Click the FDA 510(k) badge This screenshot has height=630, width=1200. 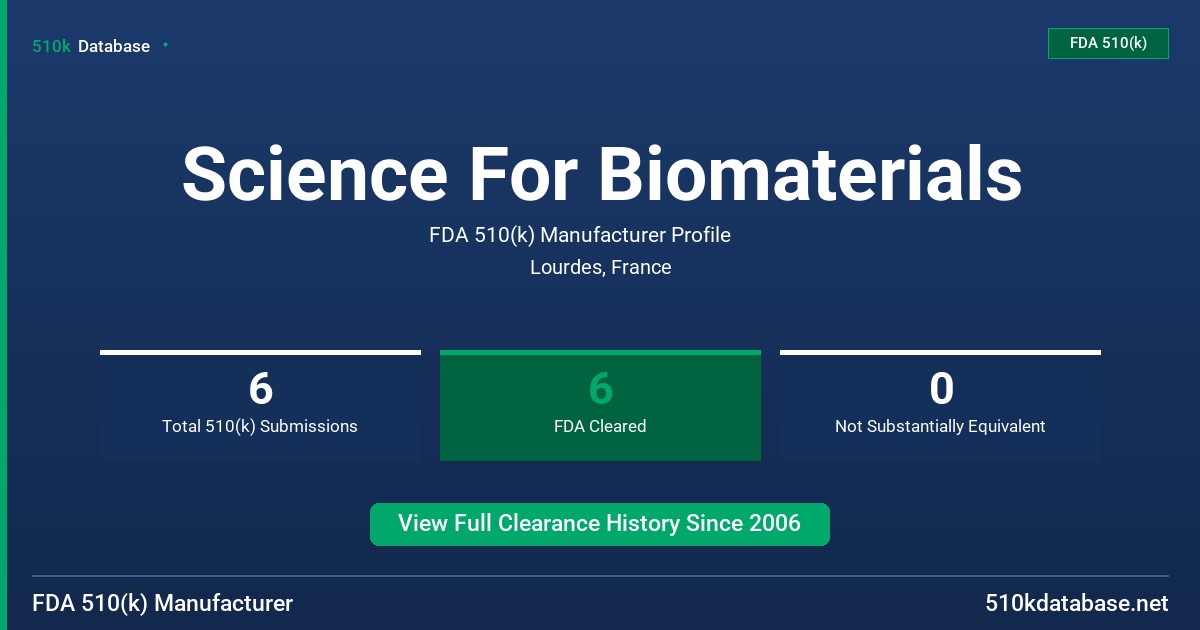(x=1108, y=43)
